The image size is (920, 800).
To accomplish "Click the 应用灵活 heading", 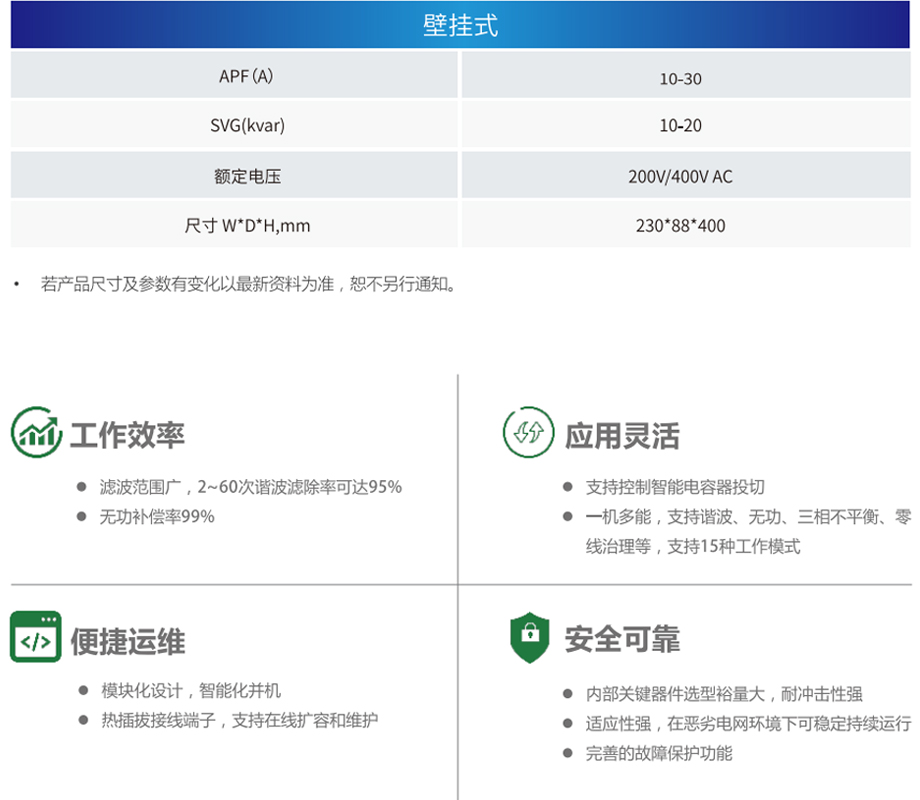I will [622, 435].
